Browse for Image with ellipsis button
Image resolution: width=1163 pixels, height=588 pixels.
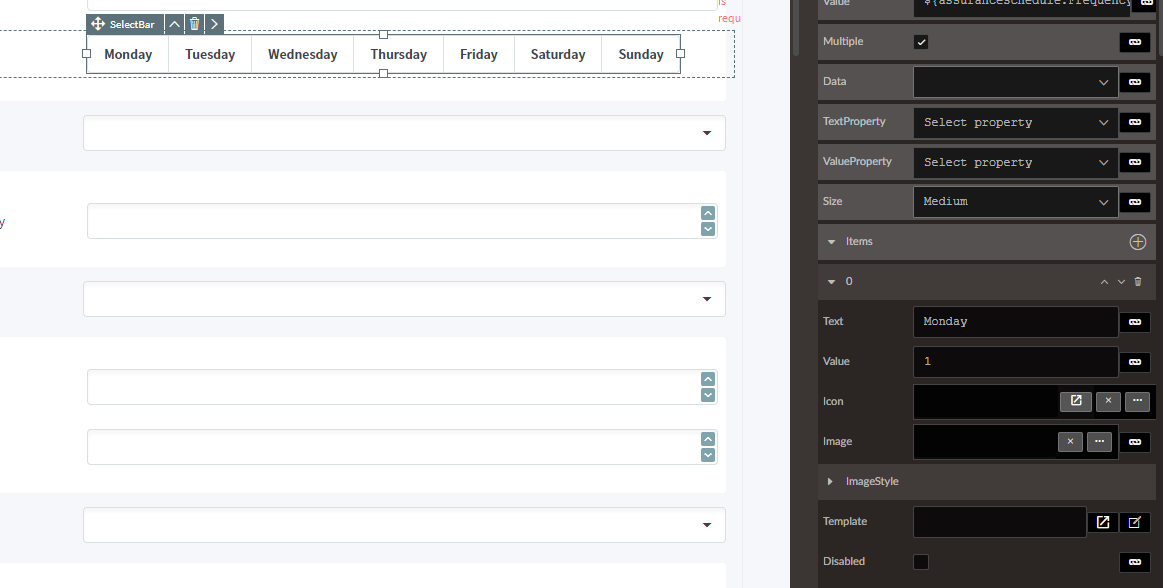(x=1099, y=441)
